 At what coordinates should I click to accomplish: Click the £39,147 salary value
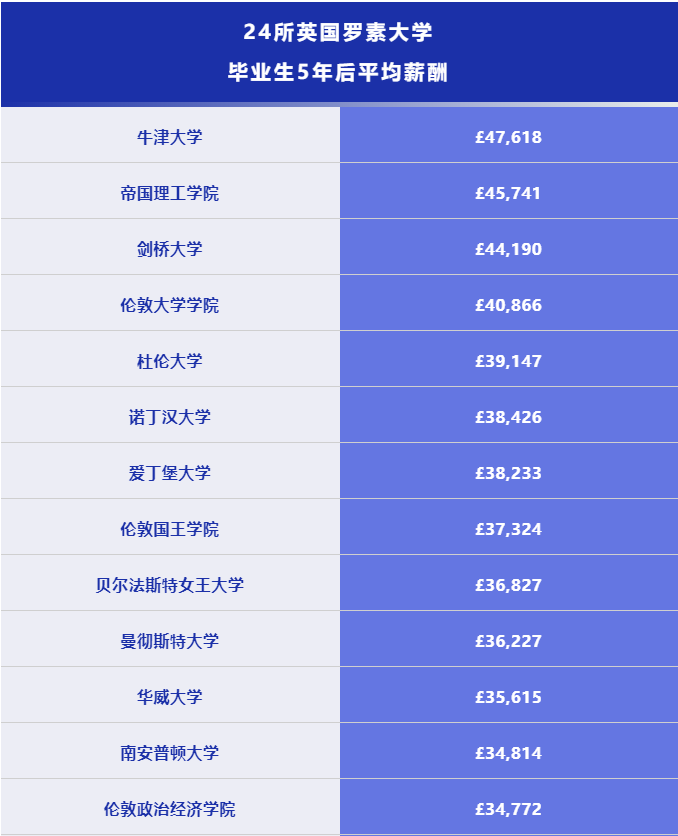508,361
